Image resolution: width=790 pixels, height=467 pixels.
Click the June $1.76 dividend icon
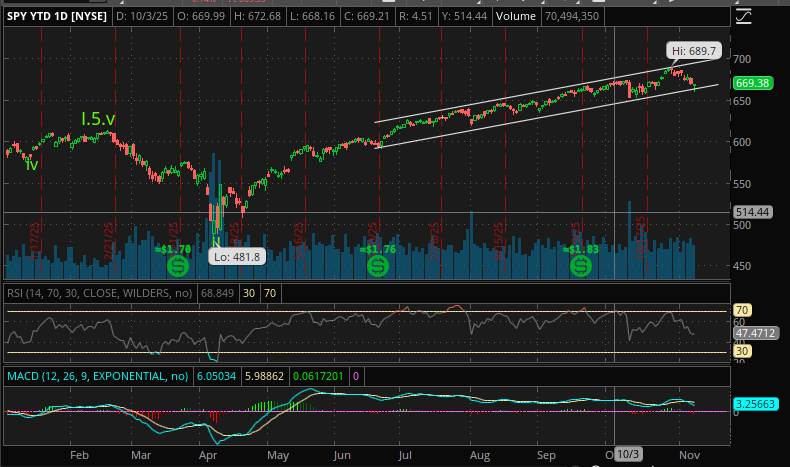[x=377, y=266]
